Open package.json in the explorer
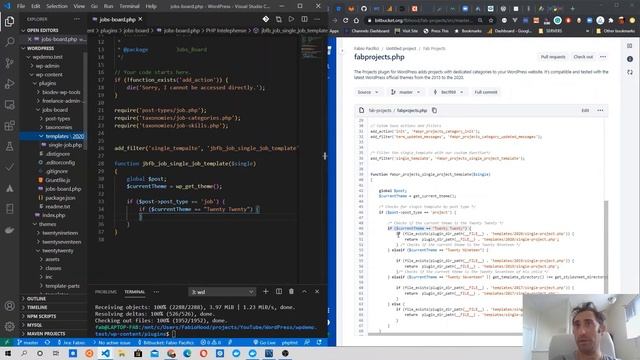This screenshot has height=360, width=640. (60, 198)
